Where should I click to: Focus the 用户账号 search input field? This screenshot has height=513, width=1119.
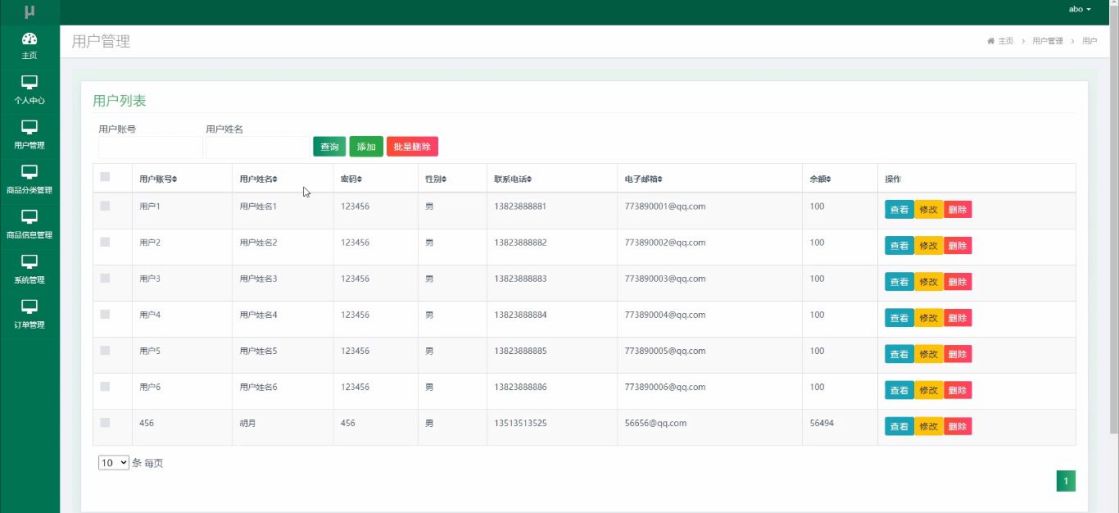(x=151, y=148)
